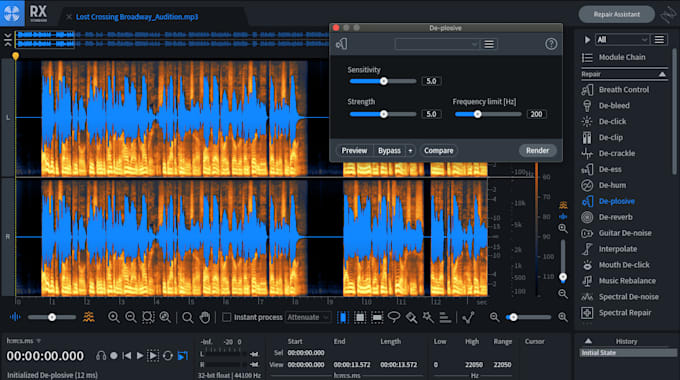The width and height of the screenshot is (680, 380).
Task: Select the magic wand tool
Action: pyautogui.click(x=428, y=317)
